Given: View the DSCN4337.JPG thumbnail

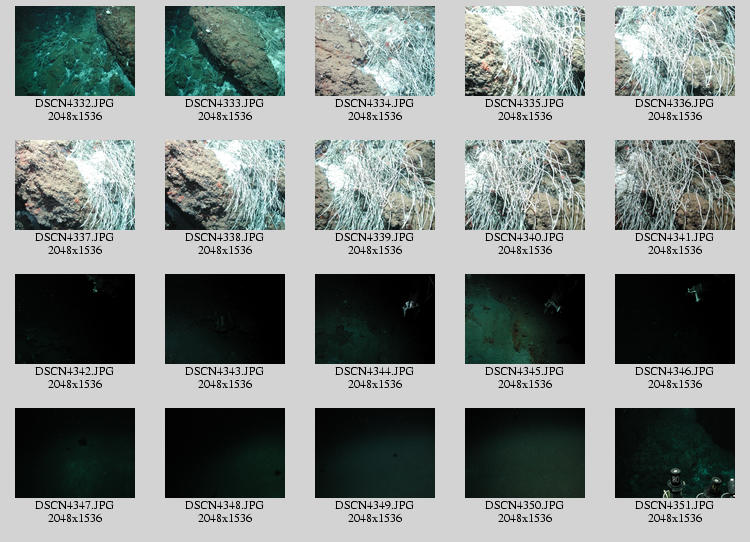Looking at the screenshot, I should (75, 185).
